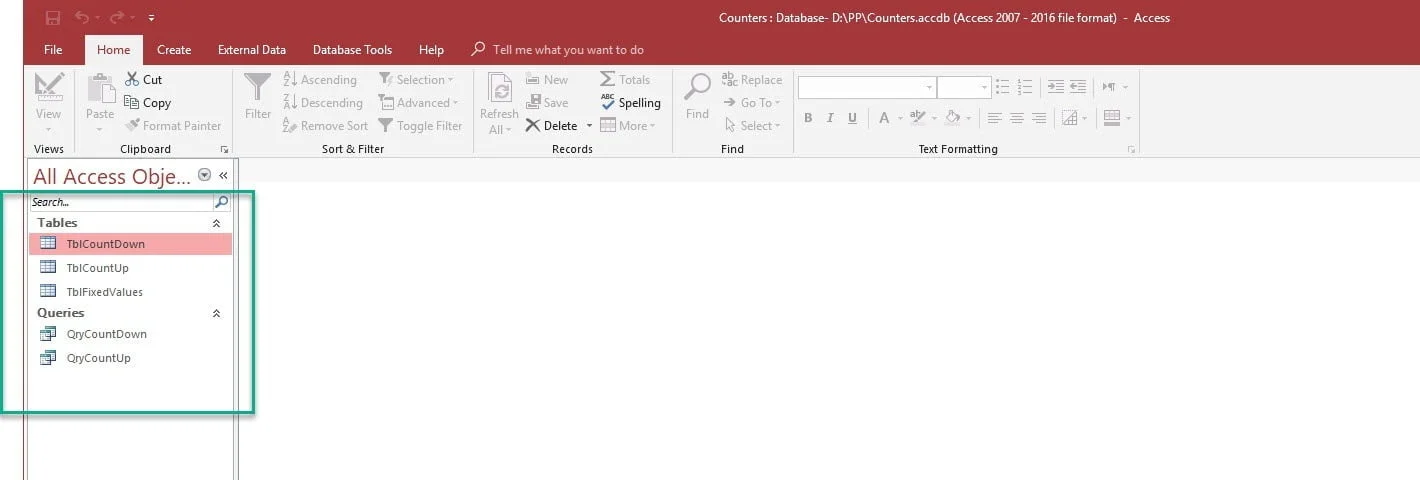Toggle the Totals row
Screen dimensions: 1420x480
click(625, 79)
